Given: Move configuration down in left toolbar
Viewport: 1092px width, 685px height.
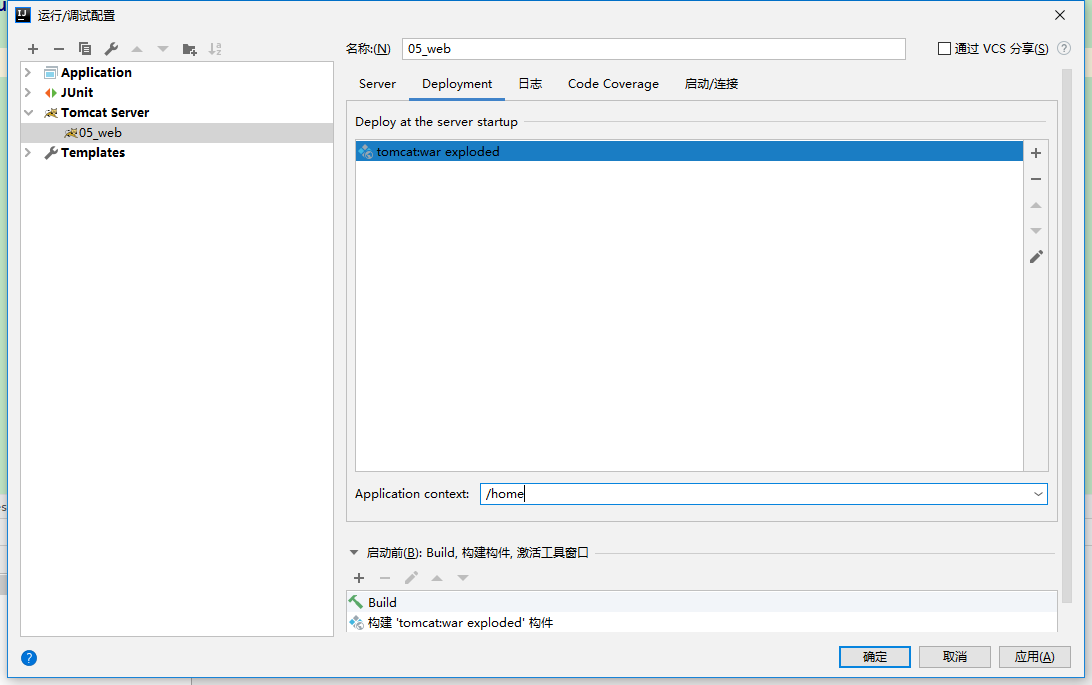Looking at the screenshot, I should coord(163,49).
